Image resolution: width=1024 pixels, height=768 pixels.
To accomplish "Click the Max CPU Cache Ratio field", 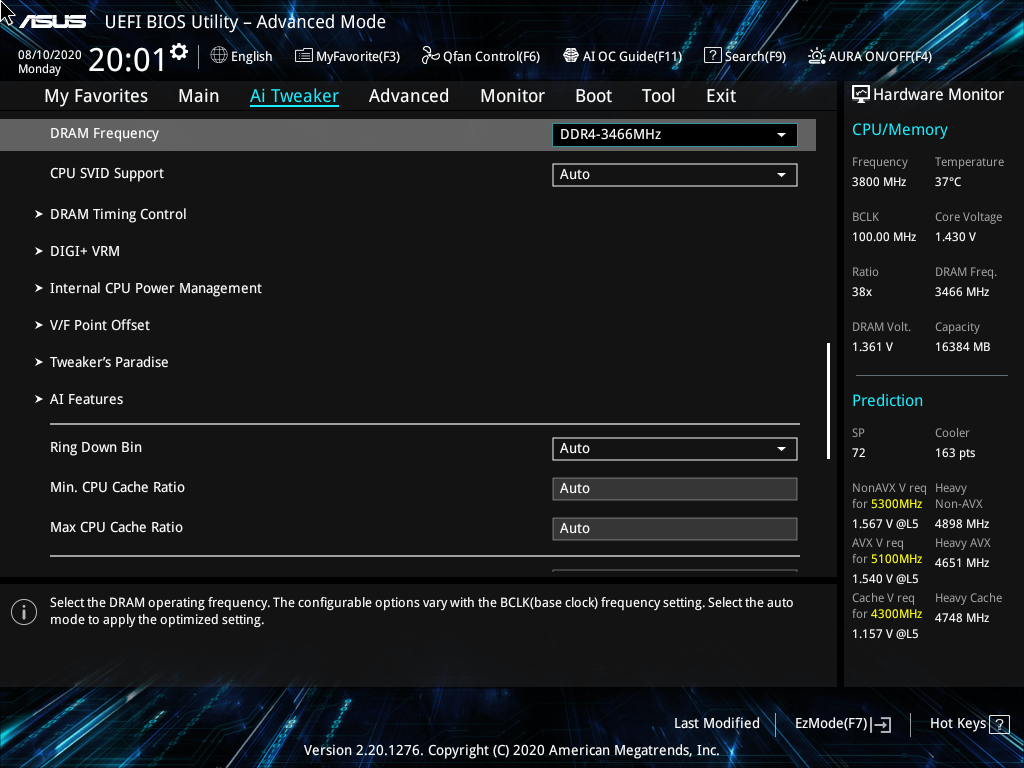I will click(675, 528).
